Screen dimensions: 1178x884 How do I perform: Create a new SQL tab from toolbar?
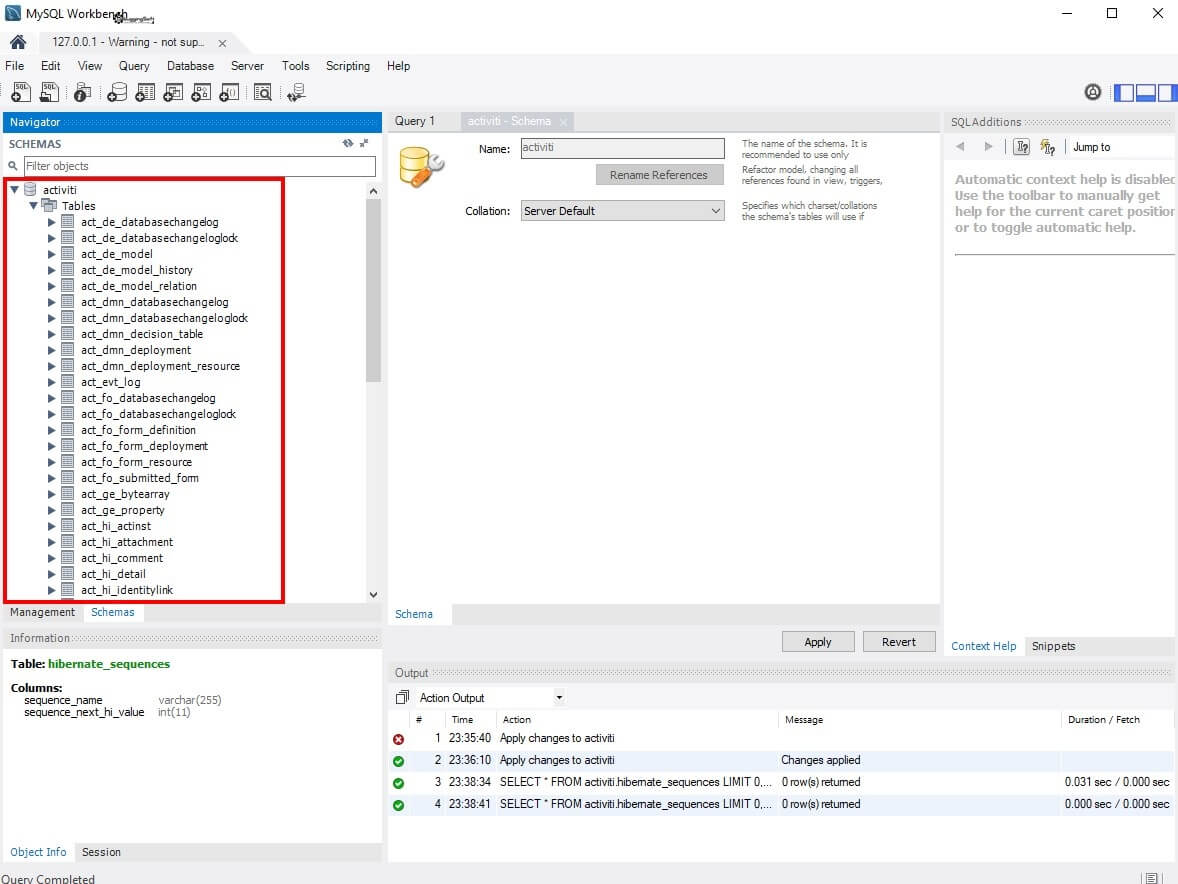pos(21,92)
